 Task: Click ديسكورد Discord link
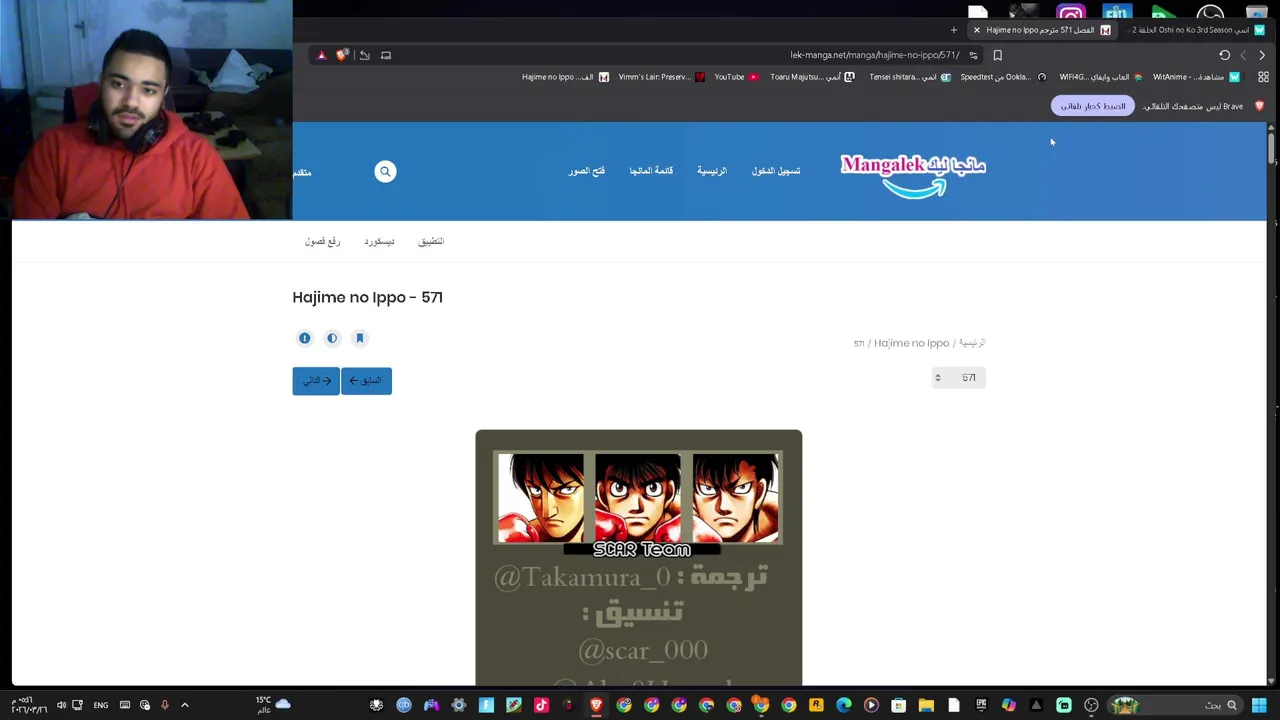tap(379, 241)
